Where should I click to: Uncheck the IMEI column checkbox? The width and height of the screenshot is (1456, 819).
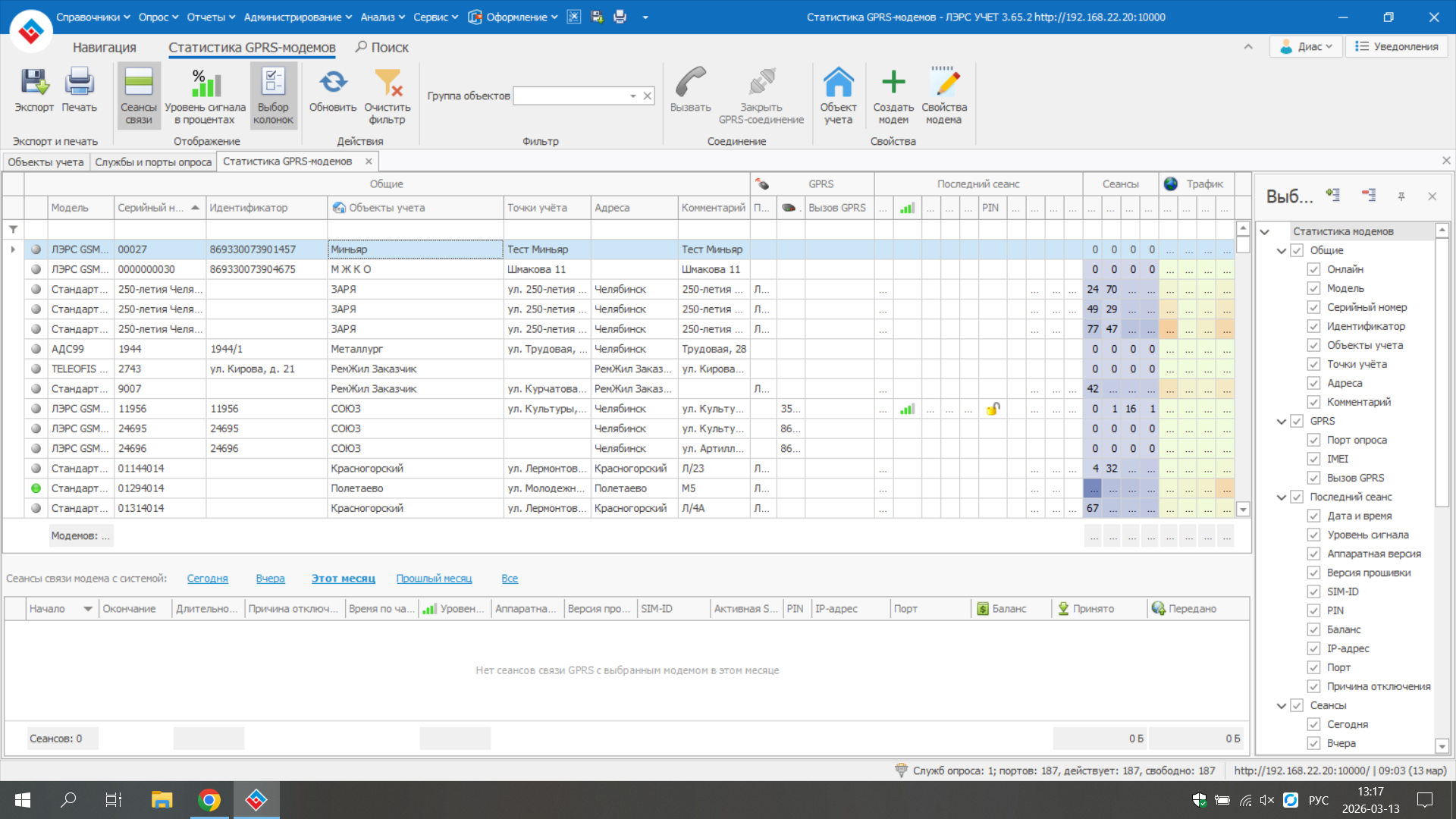tap(1313, 459)
